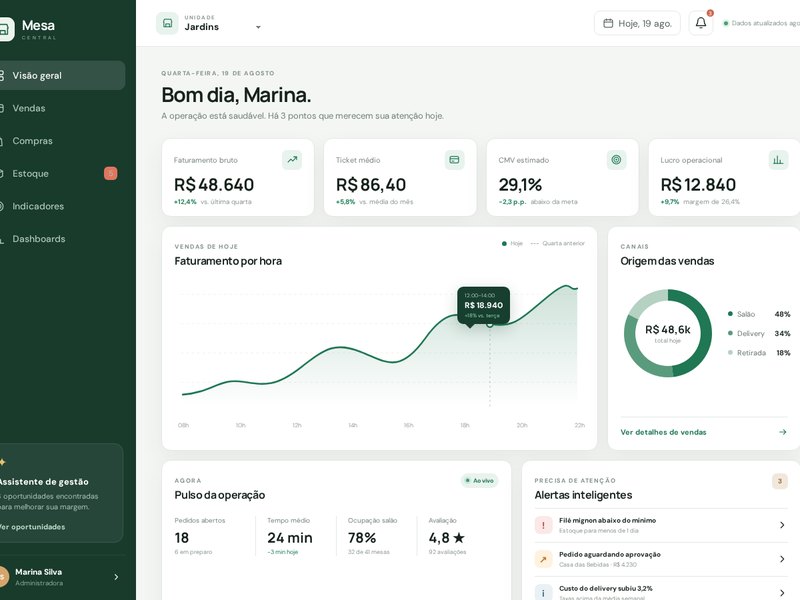Open the Custo do delivery alert chevron
800x600 pixels.
point(782,593)
